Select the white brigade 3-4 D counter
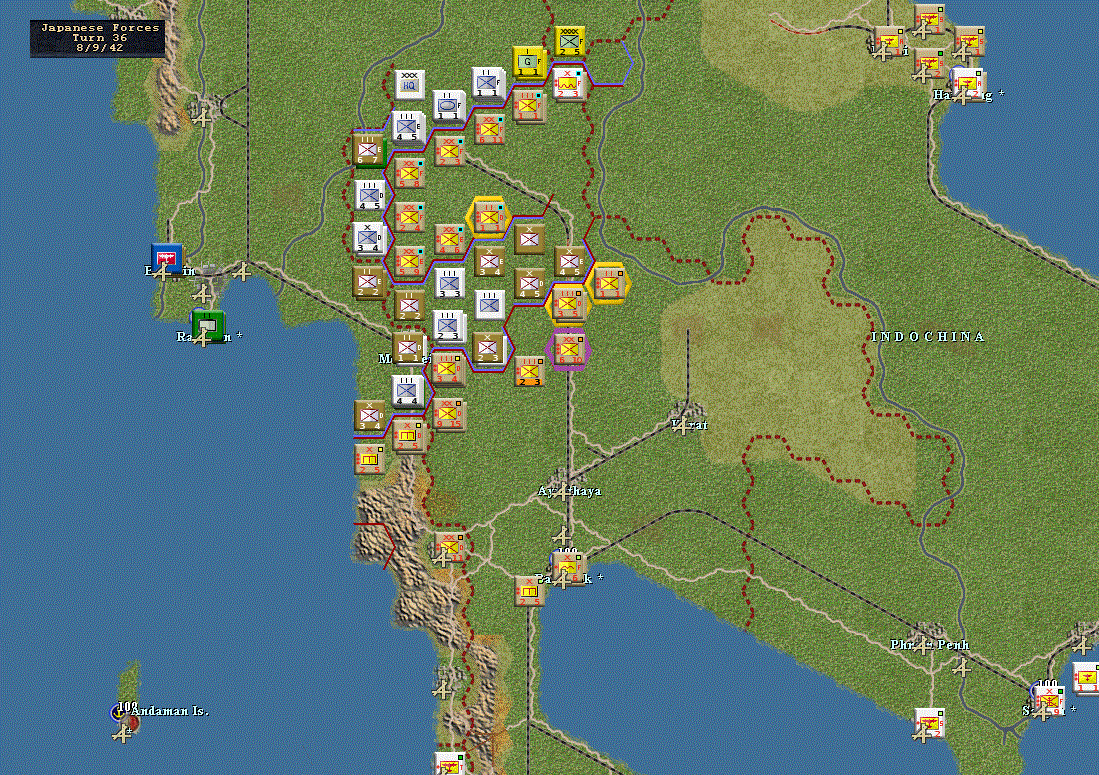Screen dimensions: 1099x775 pos(368,238)
